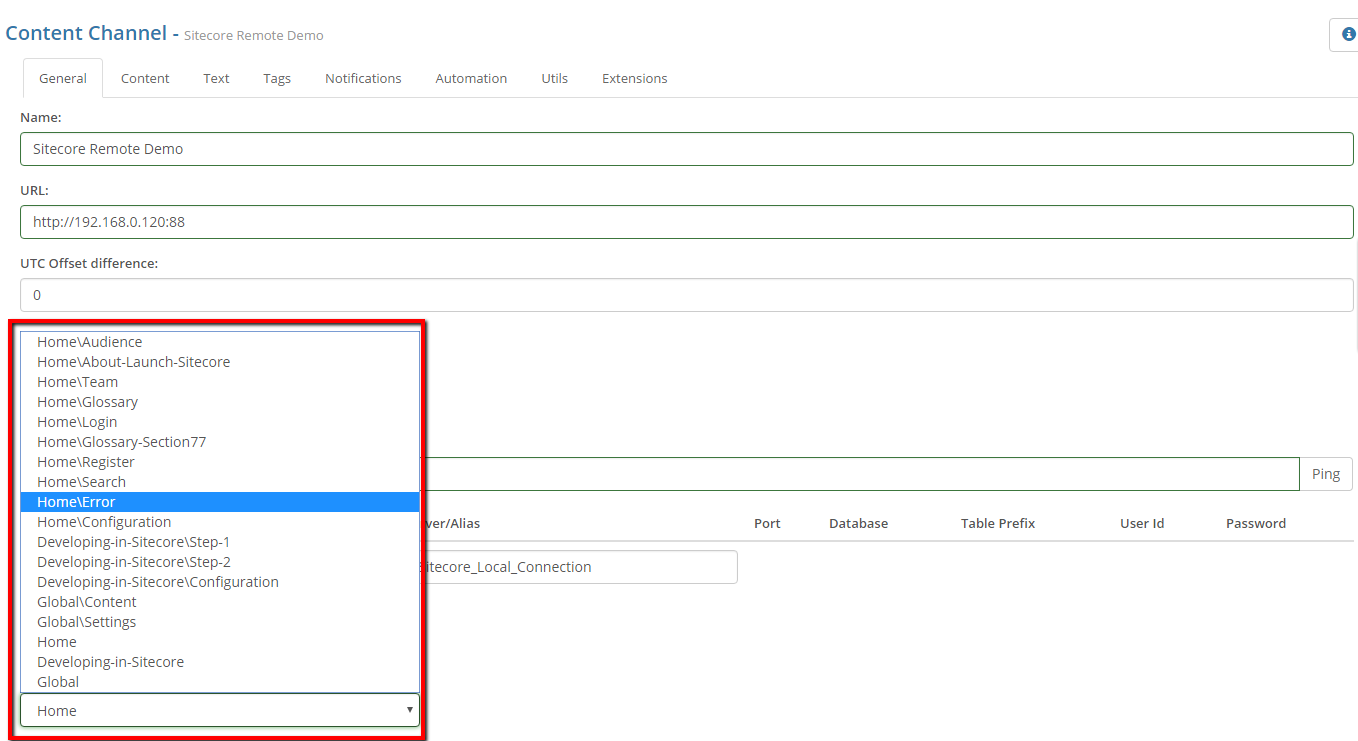The image size is (1358, 741).
Task: Click the URL input field
Action: [x=687, y=222]
